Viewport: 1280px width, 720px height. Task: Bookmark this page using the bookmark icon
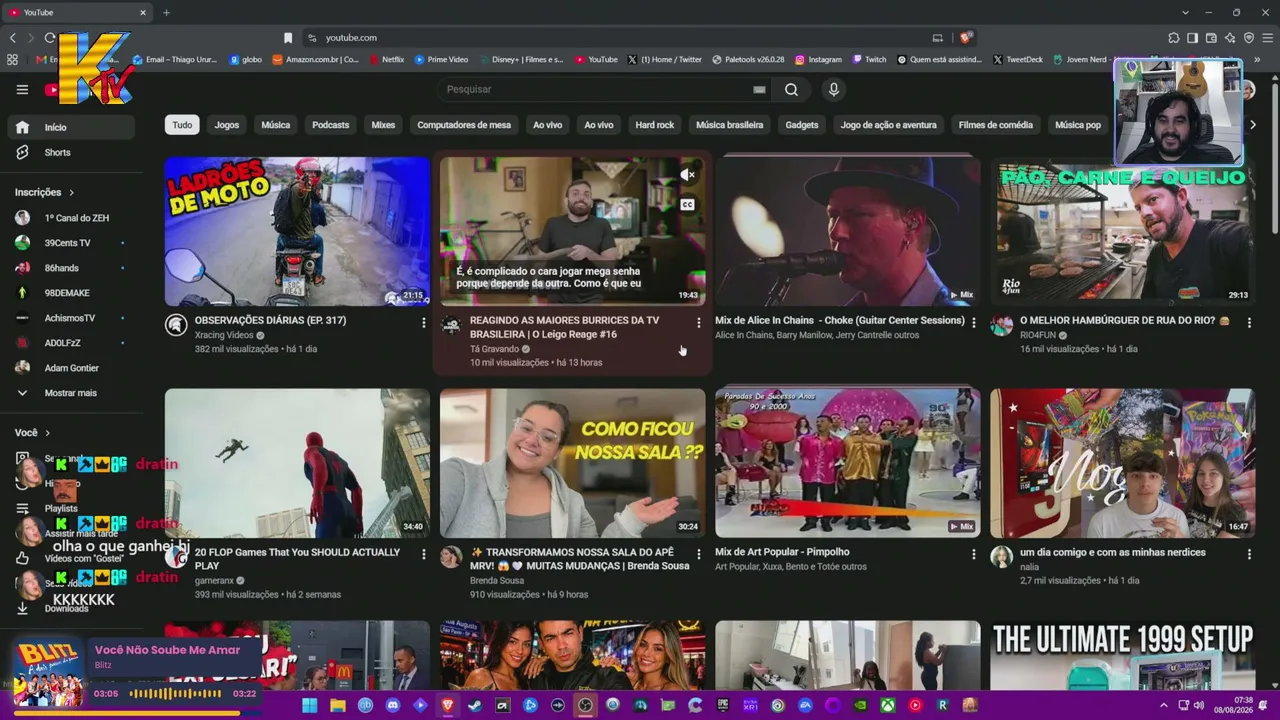288,38
